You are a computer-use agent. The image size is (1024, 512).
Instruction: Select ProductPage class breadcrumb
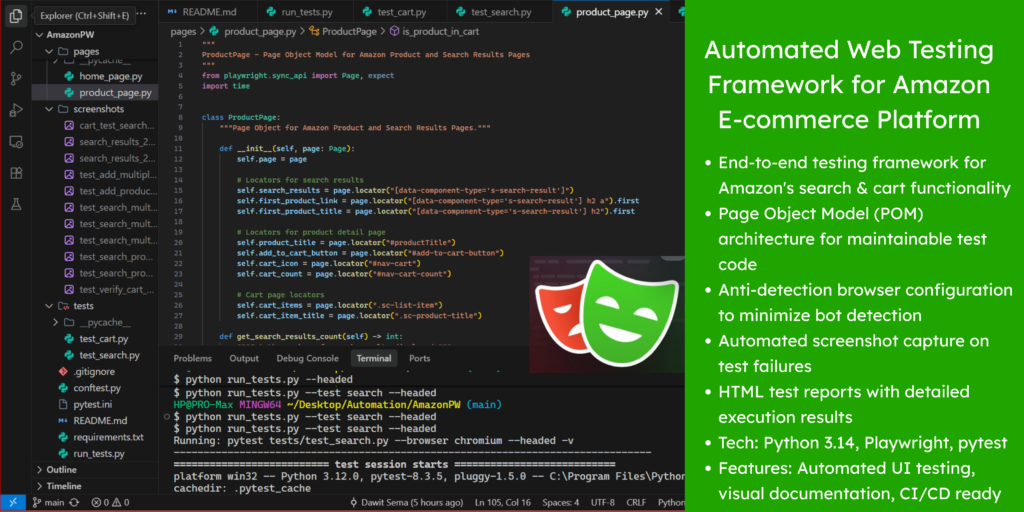(342, 31)
